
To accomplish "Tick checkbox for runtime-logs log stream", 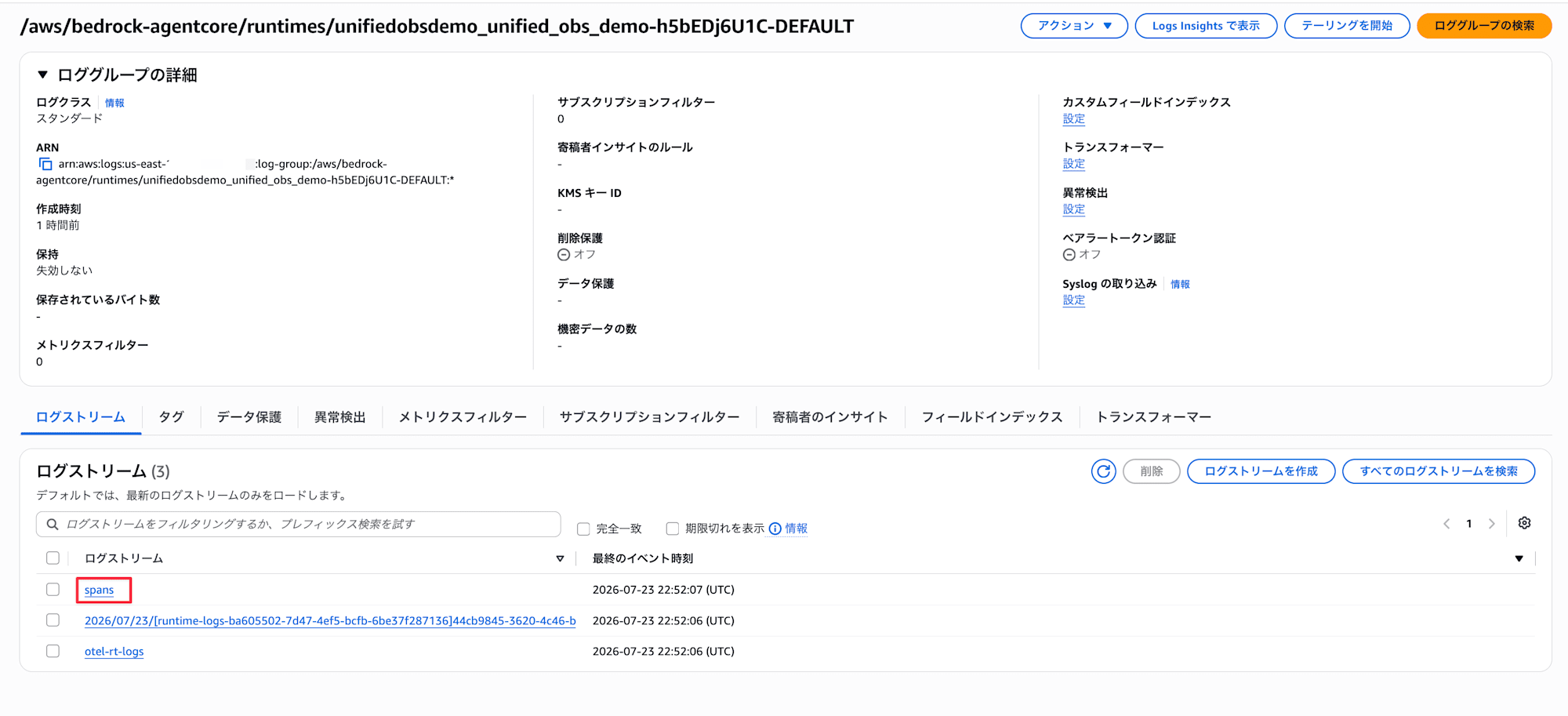I will pos(53,620).
